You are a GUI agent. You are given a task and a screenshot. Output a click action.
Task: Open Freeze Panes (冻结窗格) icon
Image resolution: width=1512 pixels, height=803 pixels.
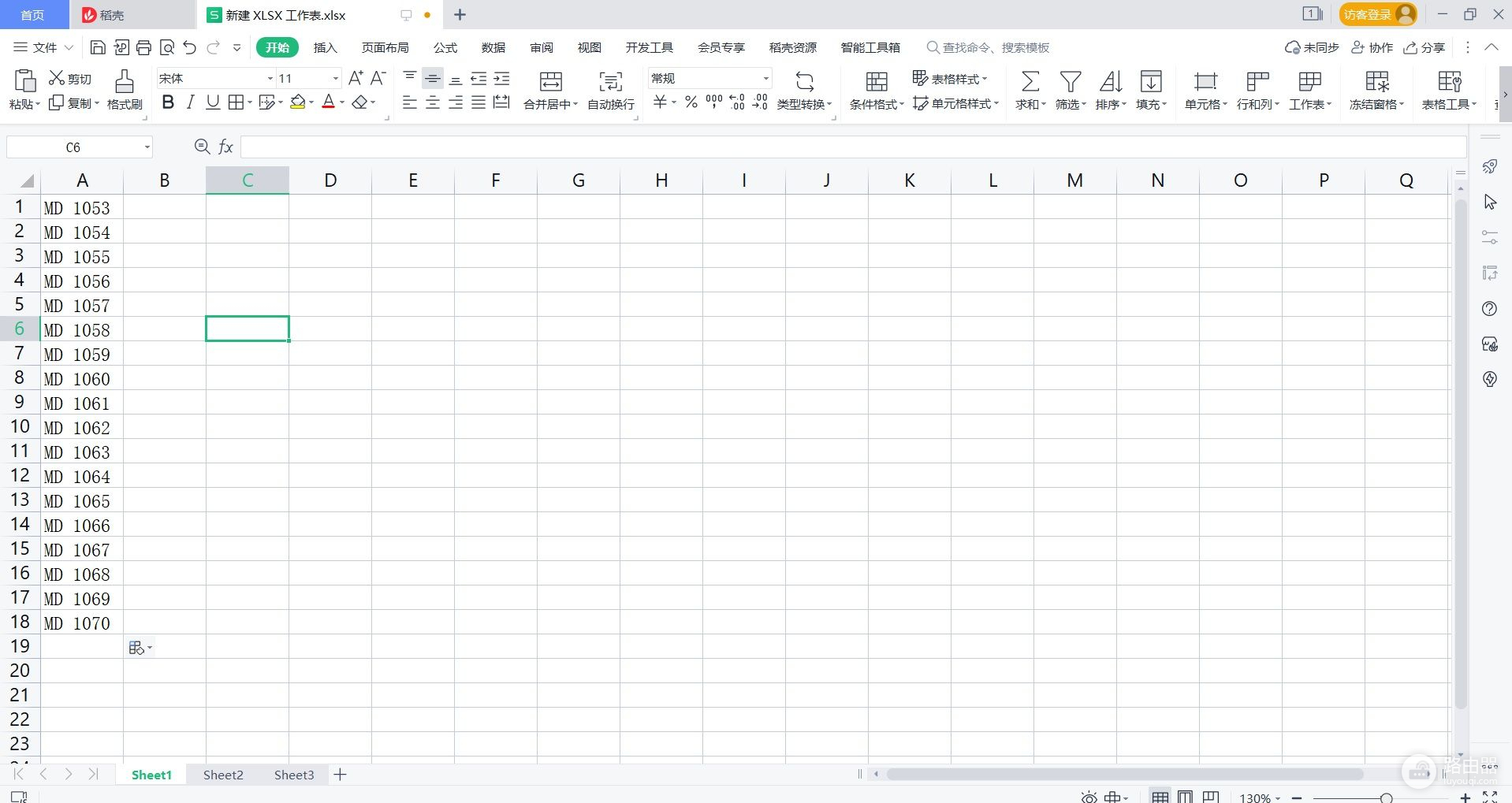coord(1377,81)
